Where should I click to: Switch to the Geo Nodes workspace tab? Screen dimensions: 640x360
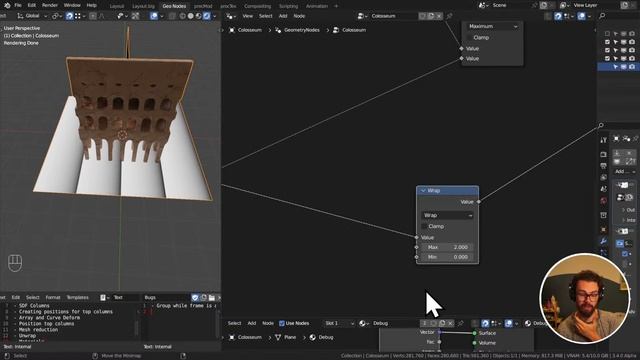[174, 6]
